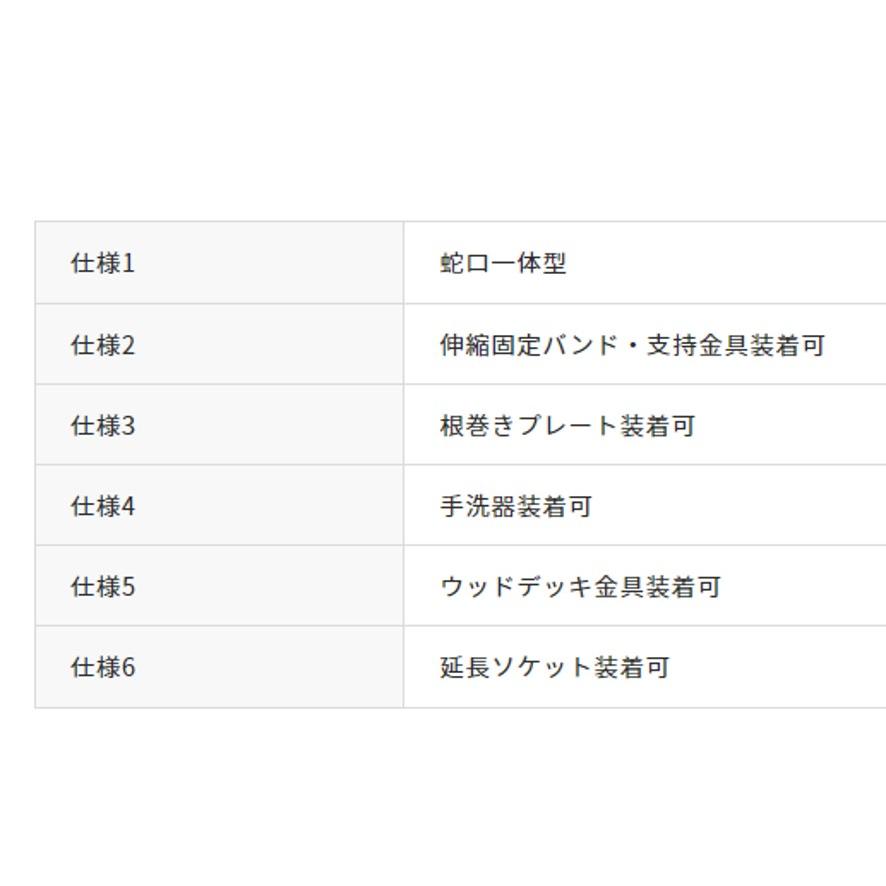This screenshot has height=886, width=886.
Task: Click the word プレート in 仕様3 row
Action: pos(567,426)
